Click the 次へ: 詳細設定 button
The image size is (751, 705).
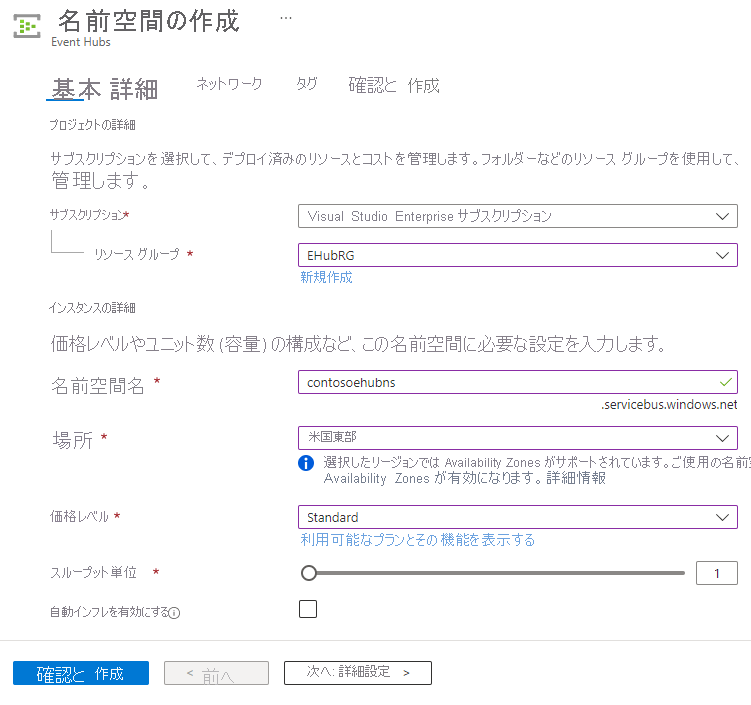pos(358,673)
